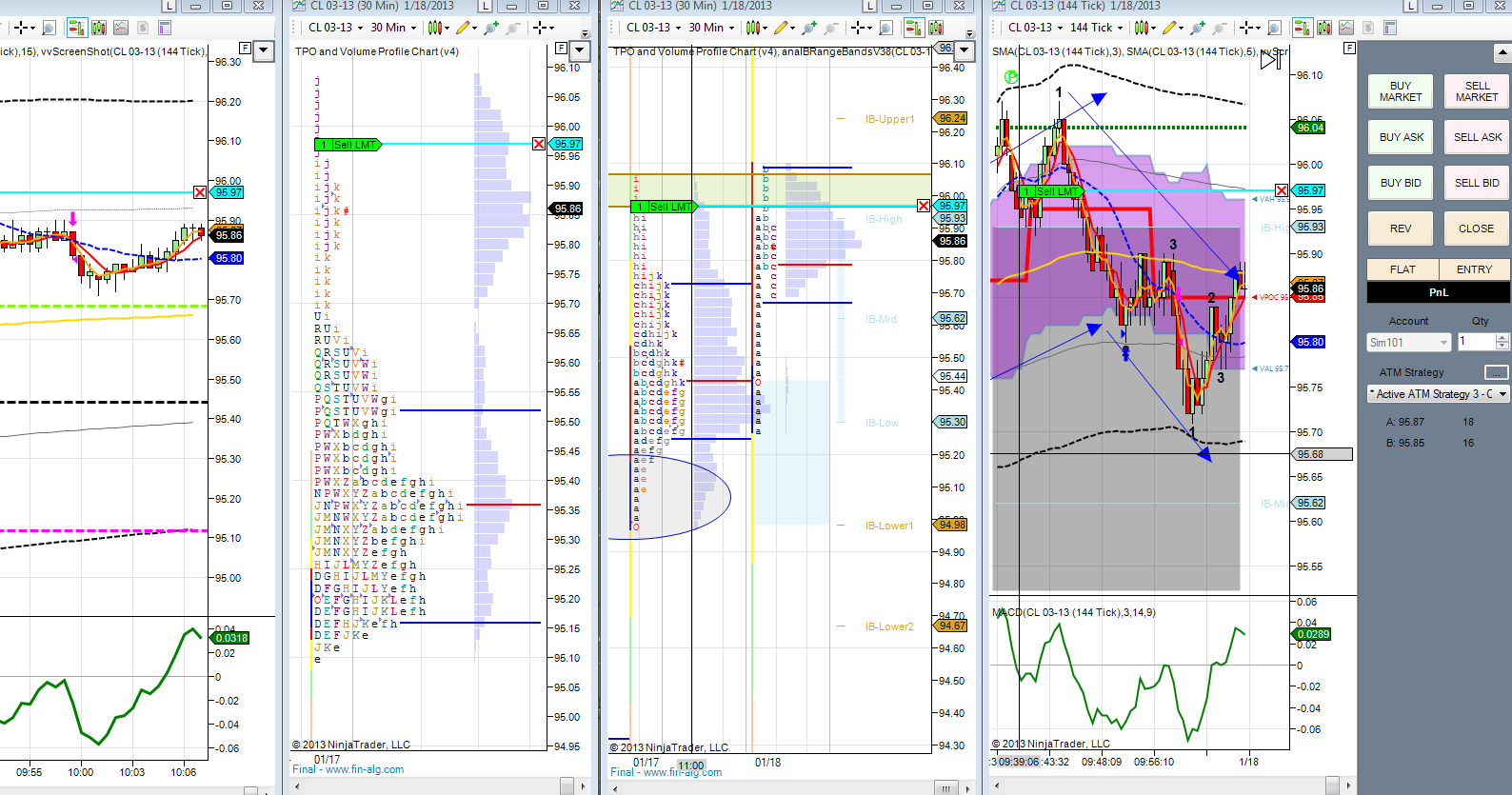Click Sell LMT order label on second TPO chart

pyautogui.click(x=666, y=207)
